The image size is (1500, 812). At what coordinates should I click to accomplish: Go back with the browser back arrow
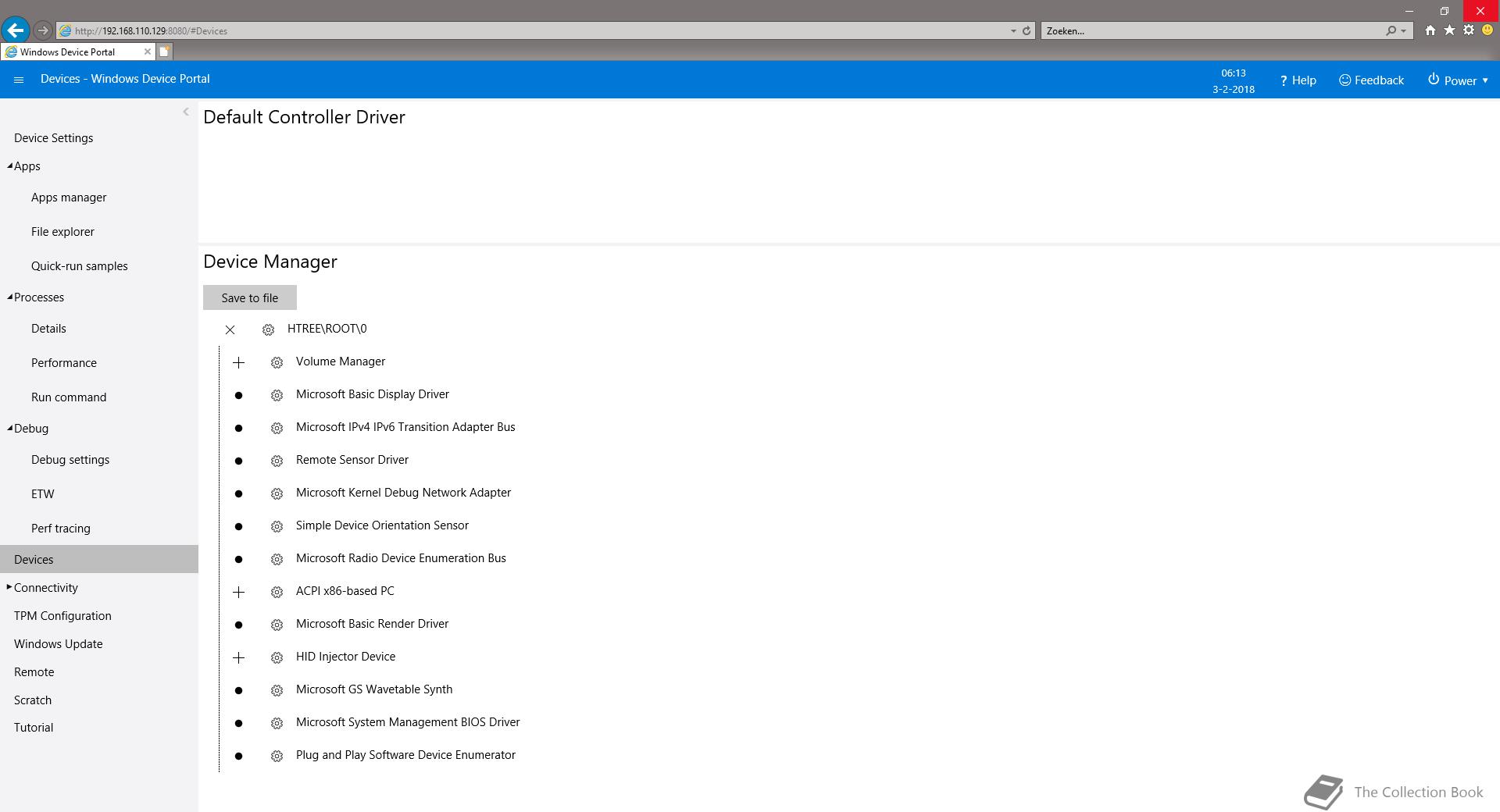[16, 30]
